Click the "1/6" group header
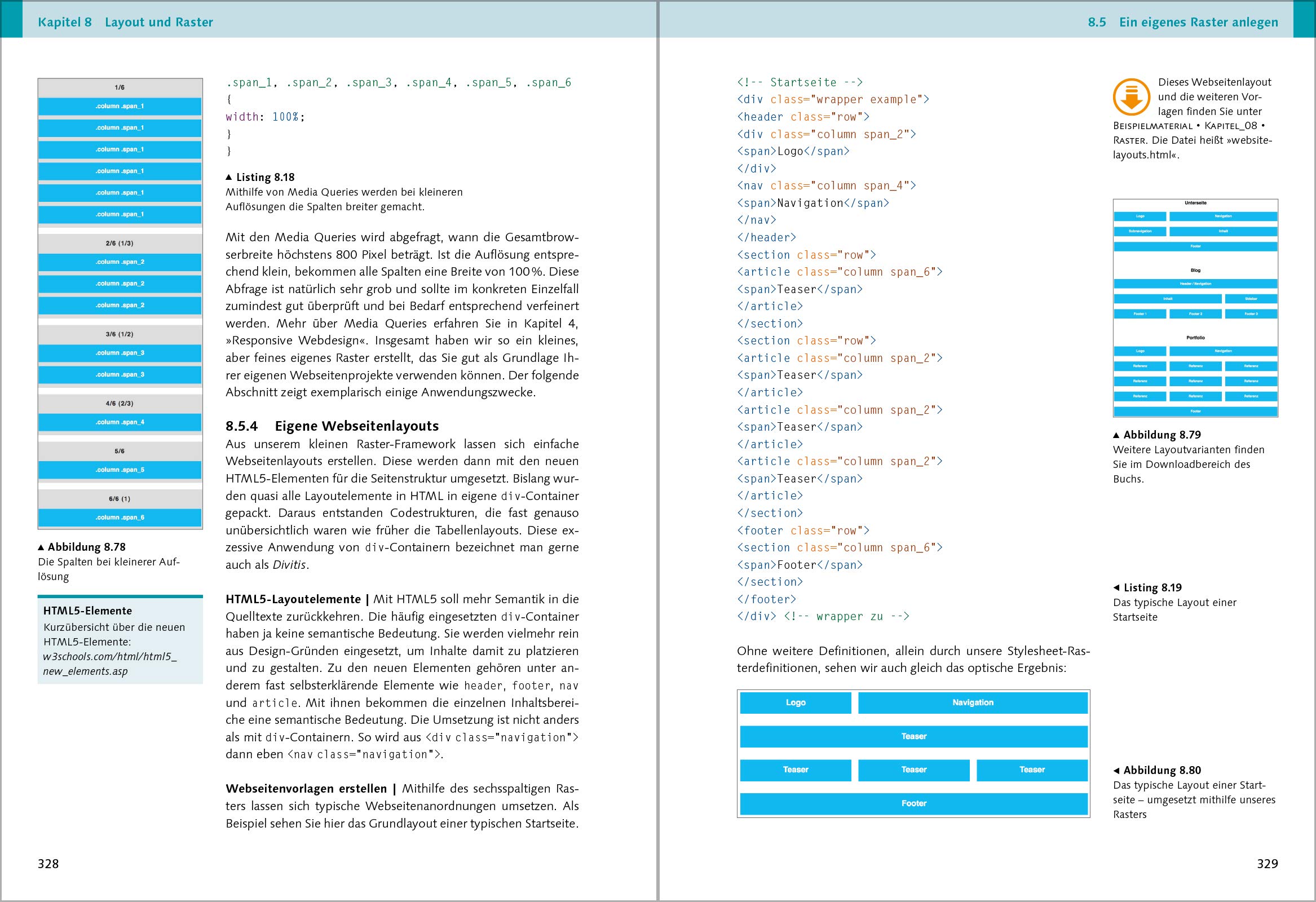 [120, 88]
